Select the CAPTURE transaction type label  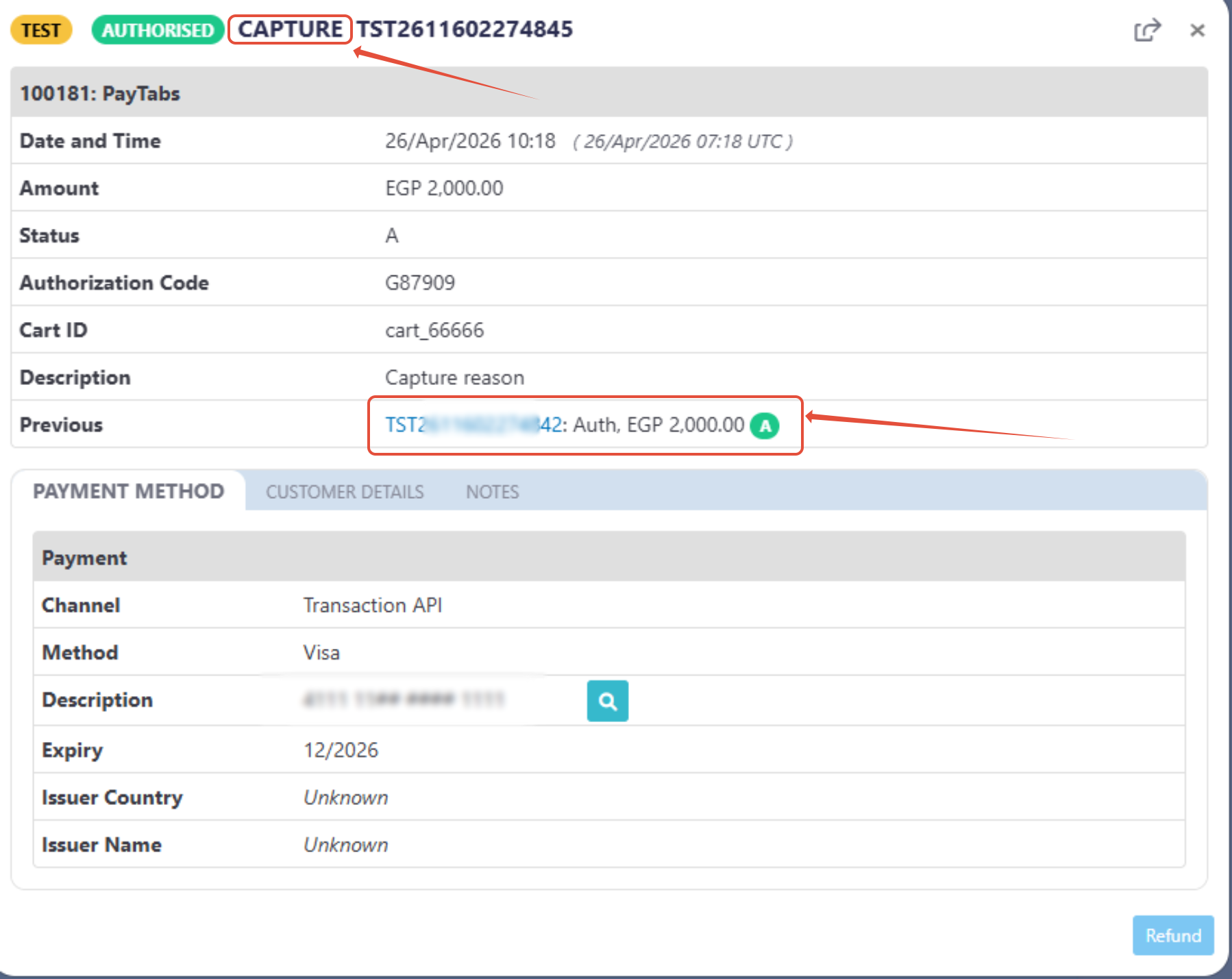[290, 29]
